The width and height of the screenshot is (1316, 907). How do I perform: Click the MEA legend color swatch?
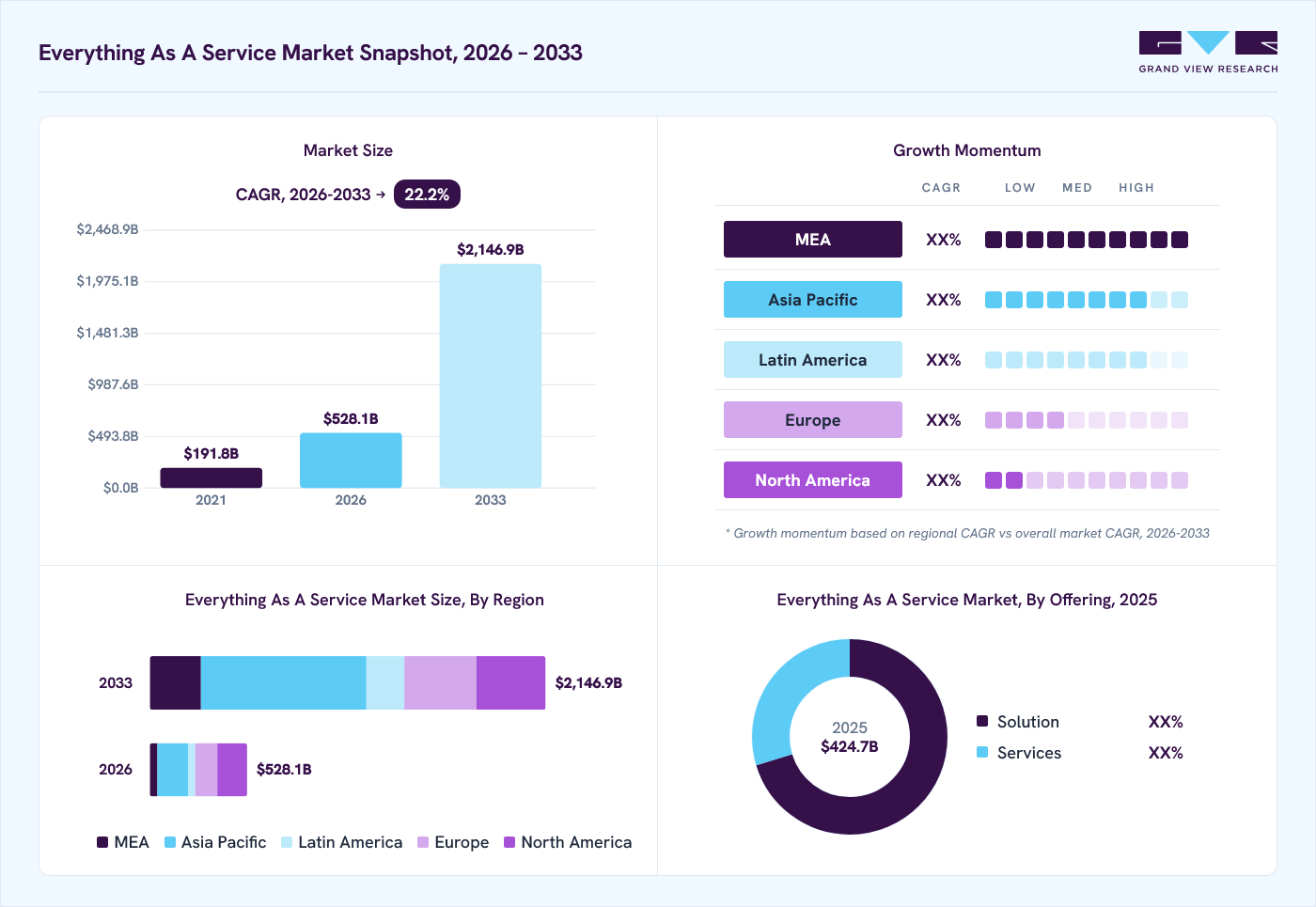[x=102, y=842]
